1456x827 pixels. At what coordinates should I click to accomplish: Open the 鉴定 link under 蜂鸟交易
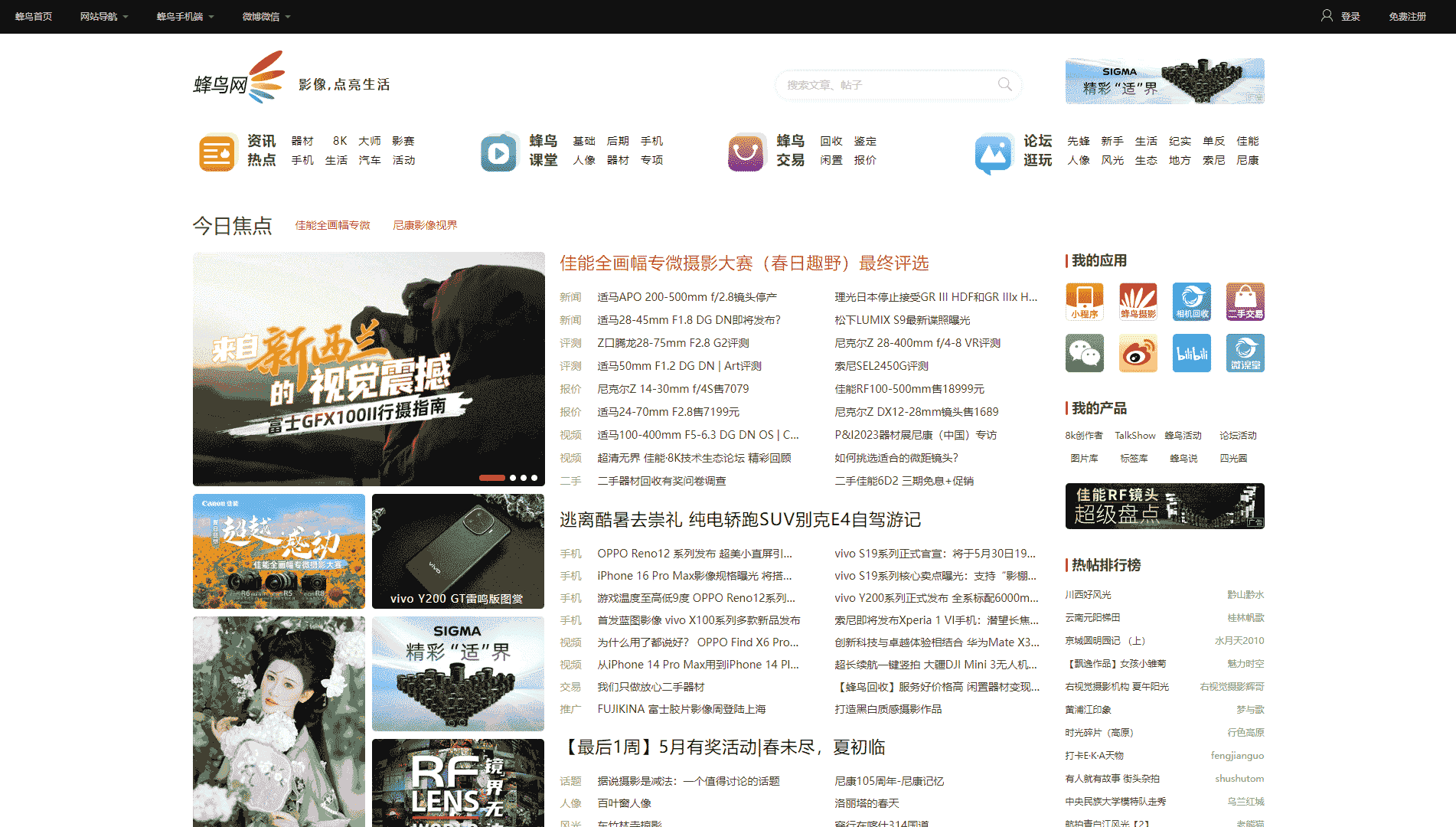pos(865,141)
